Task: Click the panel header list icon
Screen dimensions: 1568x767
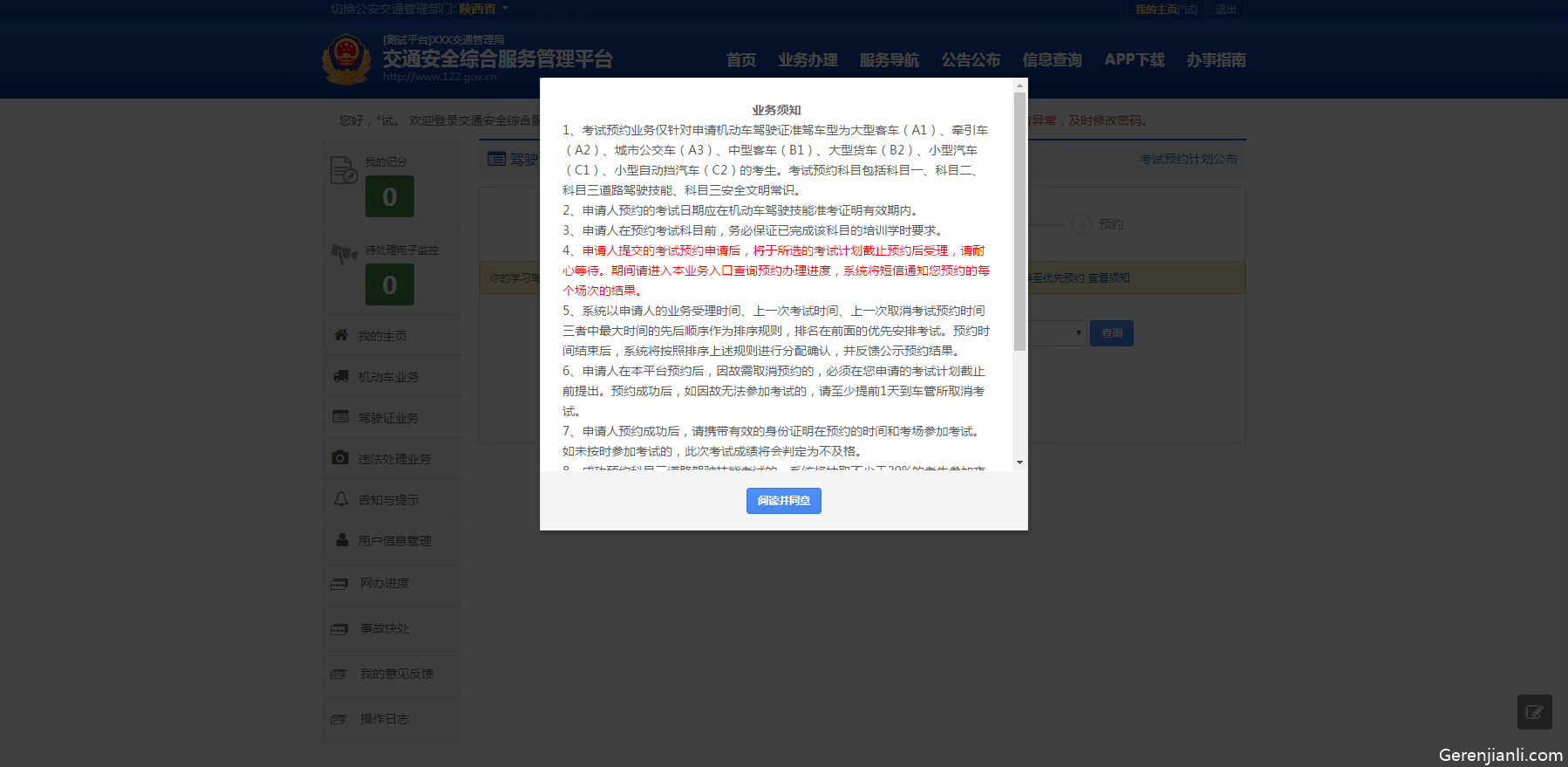Action: click(496, 159)
